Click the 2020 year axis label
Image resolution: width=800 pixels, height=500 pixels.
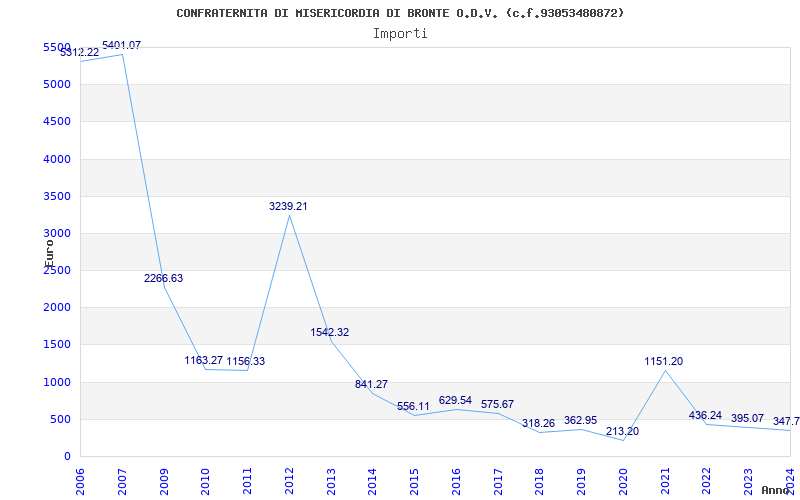623,481
